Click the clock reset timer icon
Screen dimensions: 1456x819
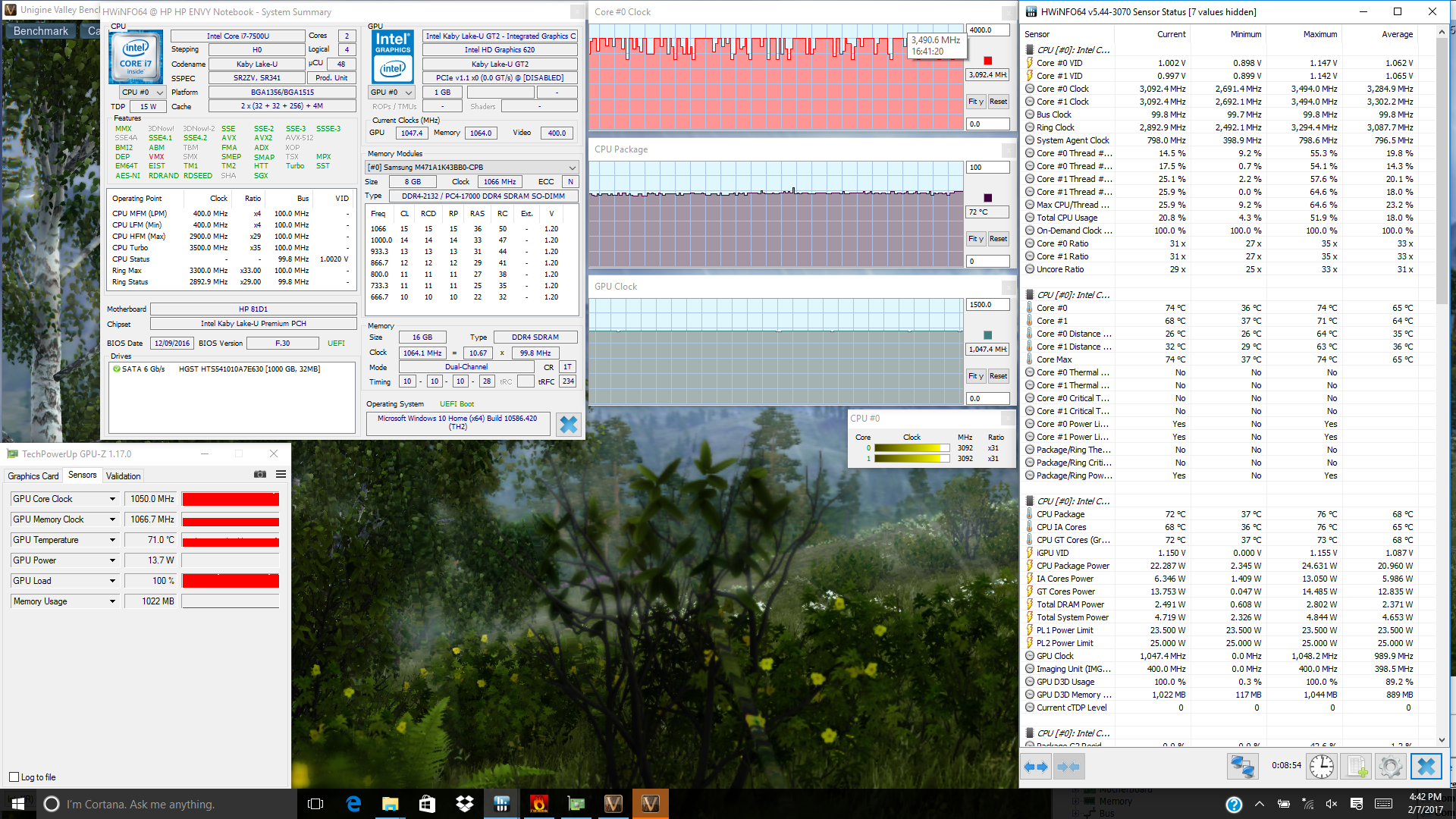point(1322,767)
